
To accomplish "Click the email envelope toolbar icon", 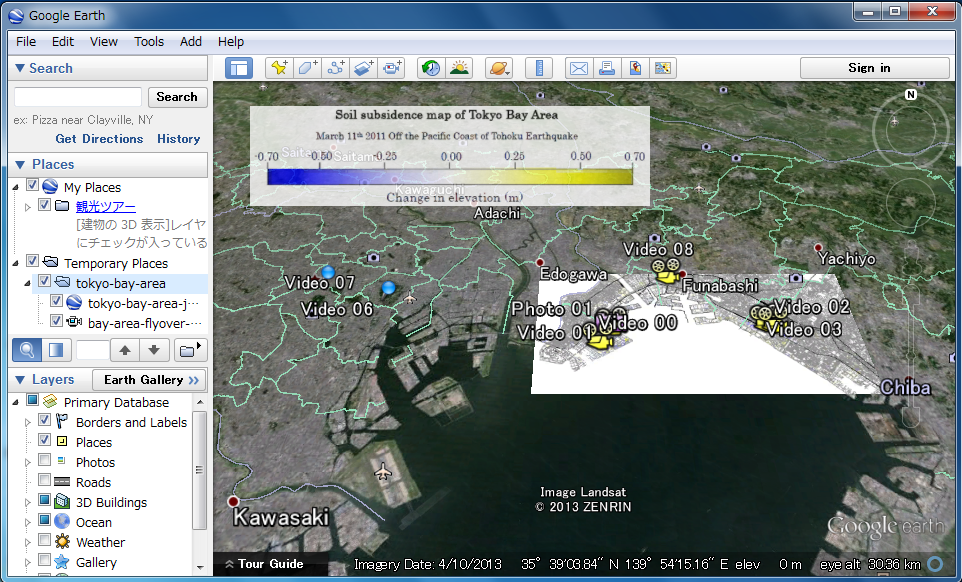I will coord(578,68).
